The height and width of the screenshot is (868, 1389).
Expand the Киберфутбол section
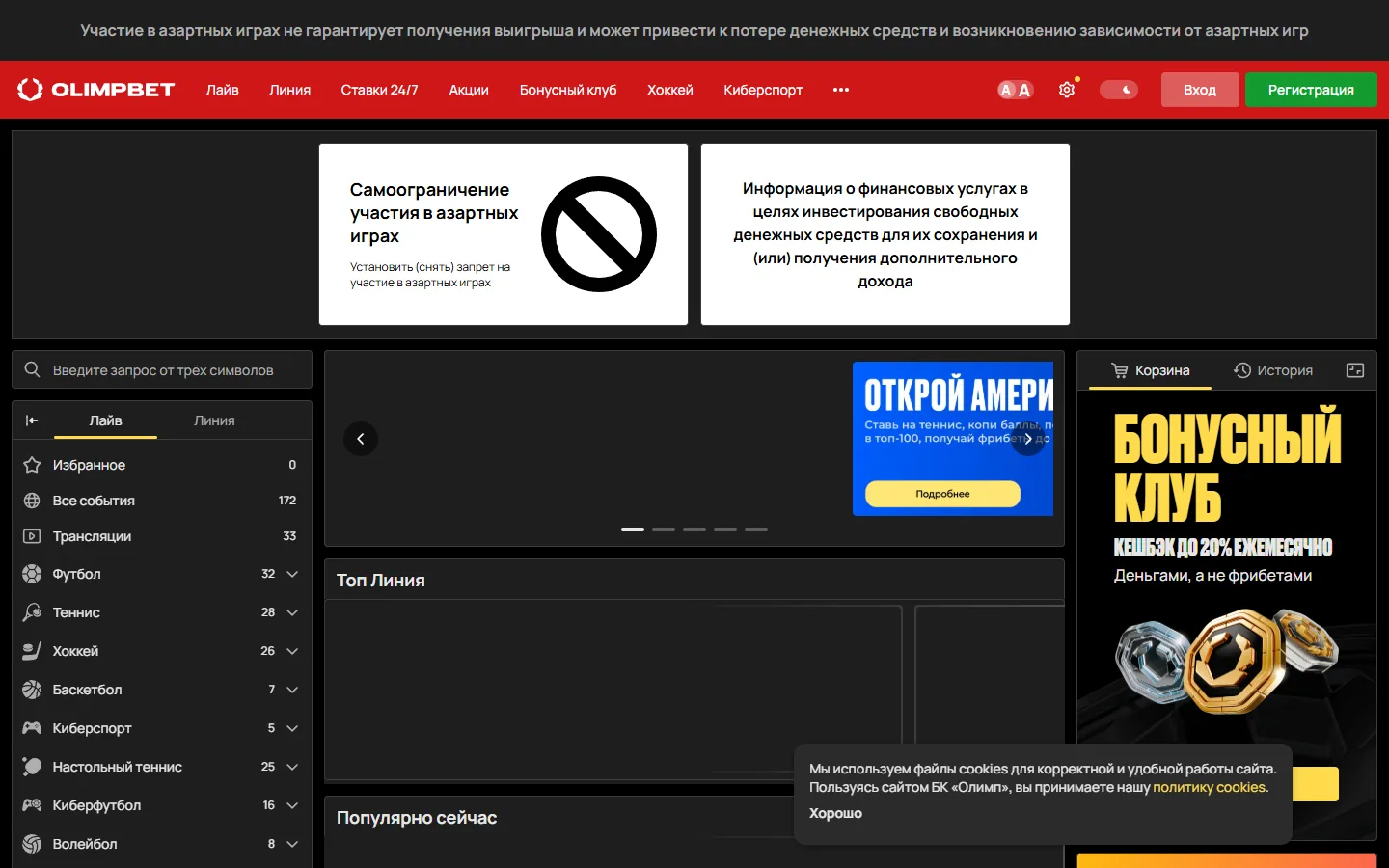pyautogui.click(x=292, y=805)
